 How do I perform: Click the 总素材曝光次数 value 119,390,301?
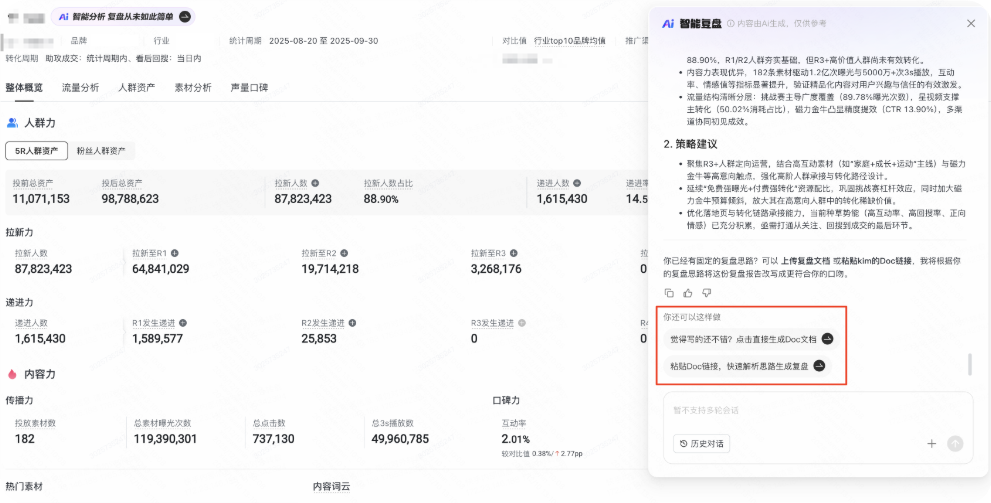[165, 439]
